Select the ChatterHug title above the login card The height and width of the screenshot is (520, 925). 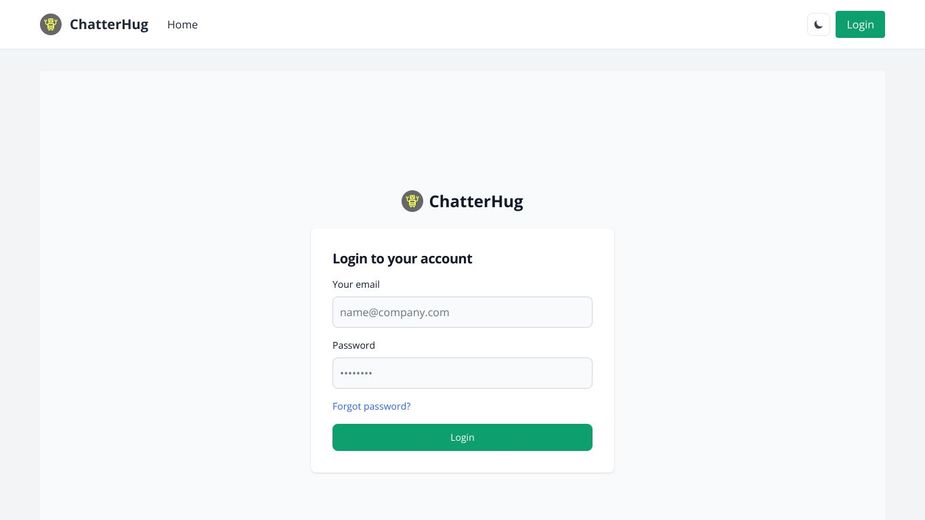pos(475,201)
